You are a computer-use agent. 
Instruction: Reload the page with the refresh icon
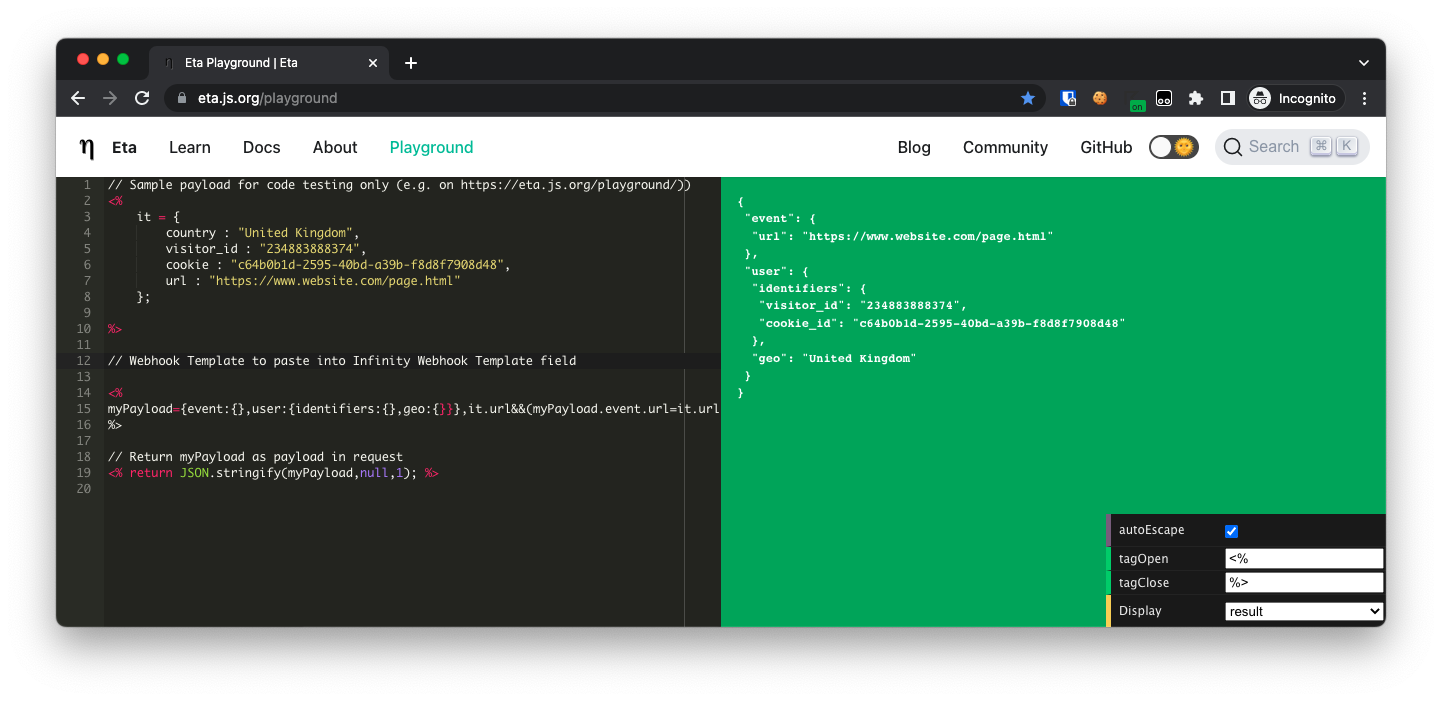tap(142, 98)
